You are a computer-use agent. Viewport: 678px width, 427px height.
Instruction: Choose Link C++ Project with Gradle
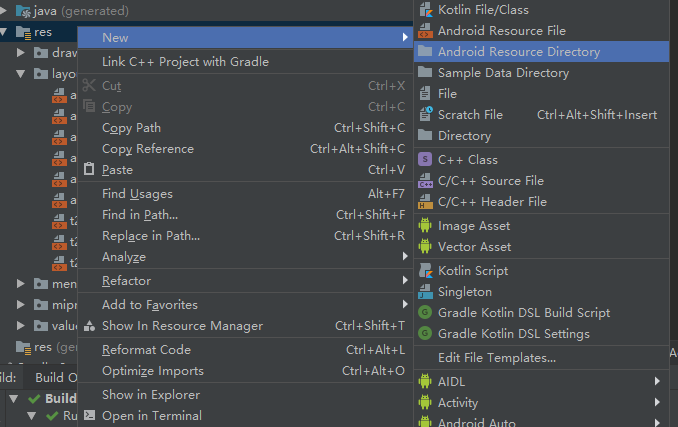click(x=245, y=62)
